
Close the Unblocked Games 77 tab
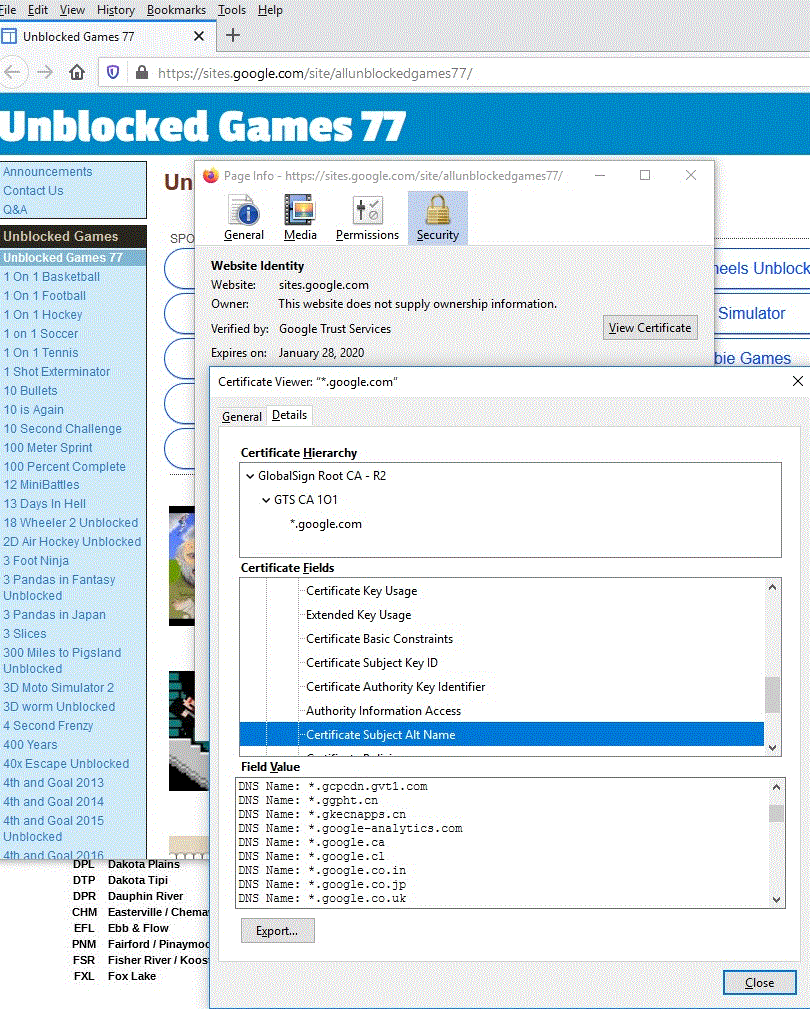(199, 36)
